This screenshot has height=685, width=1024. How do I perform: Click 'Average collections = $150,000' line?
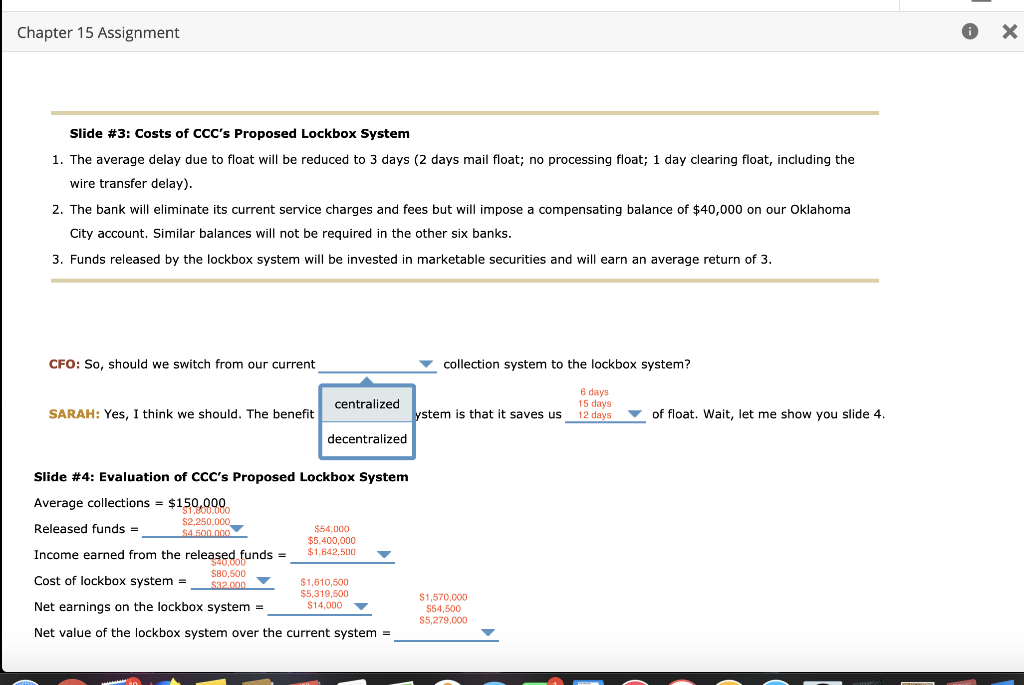click(x=129, y=503)
